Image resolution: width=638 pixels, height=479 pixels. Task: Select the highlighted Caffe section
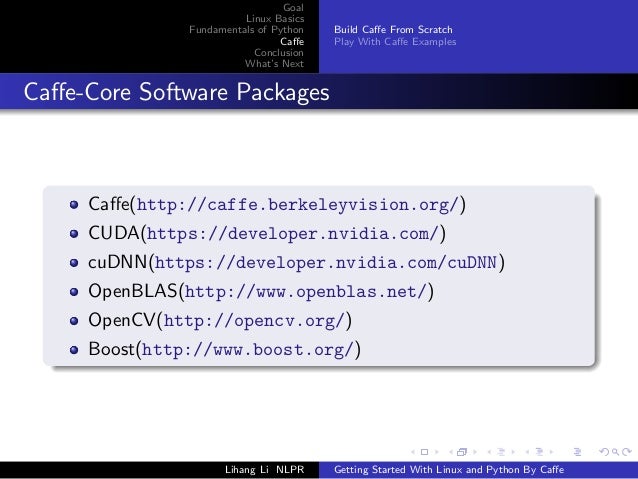pos(292,41)
